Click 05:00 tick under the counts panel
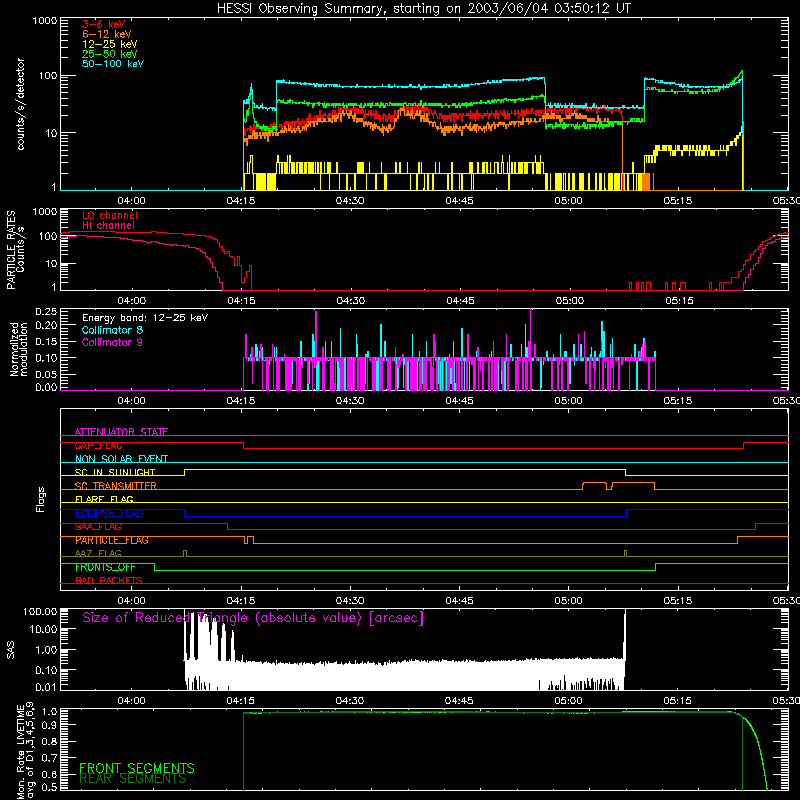The width and height of the screenshot is (800, 800). (x=568, y=201)
